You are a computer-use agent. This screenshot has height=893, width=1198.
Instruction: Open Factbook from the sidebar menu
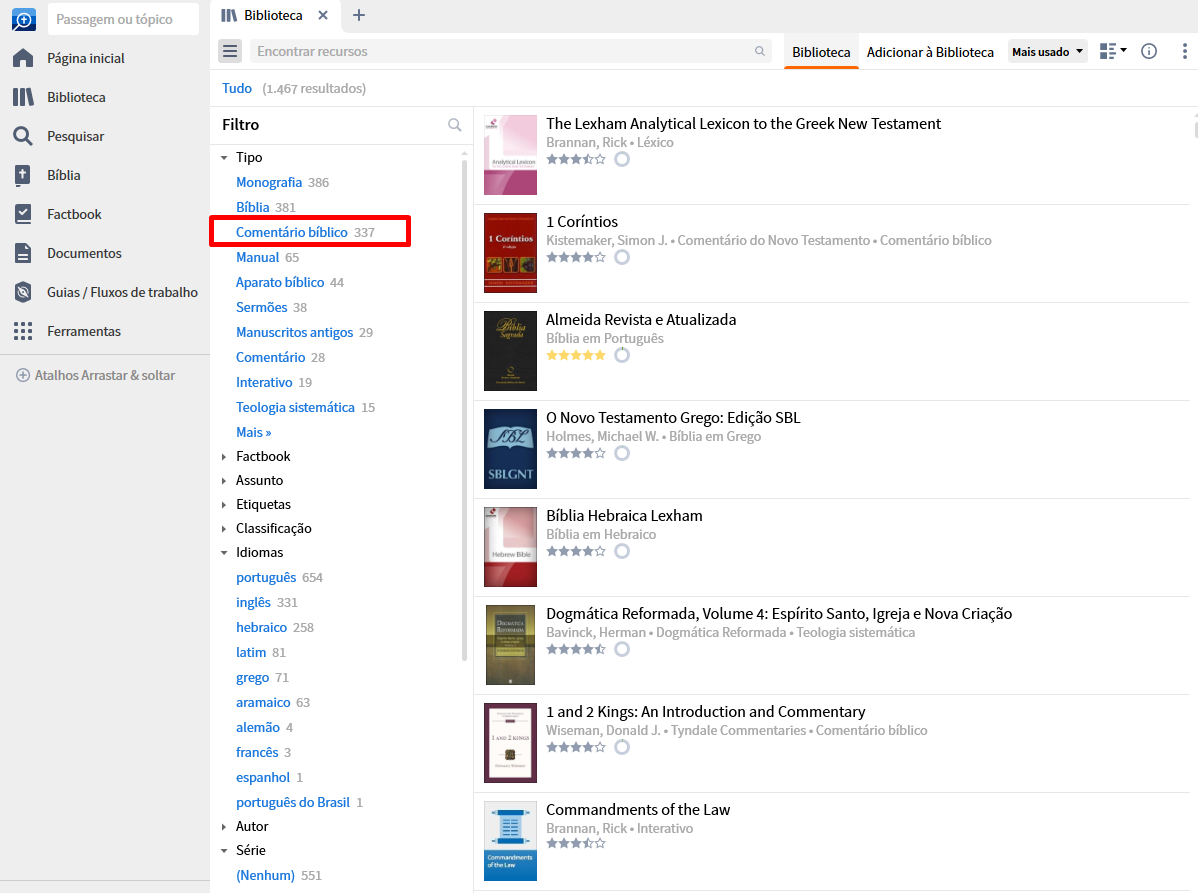pos(74,214)
